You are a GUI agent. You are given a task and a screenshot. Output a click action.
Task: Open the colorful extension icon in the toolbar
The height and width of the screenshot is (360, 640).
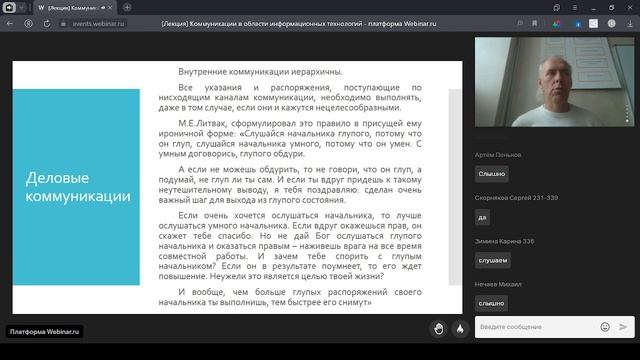click(x=556, y=24)
